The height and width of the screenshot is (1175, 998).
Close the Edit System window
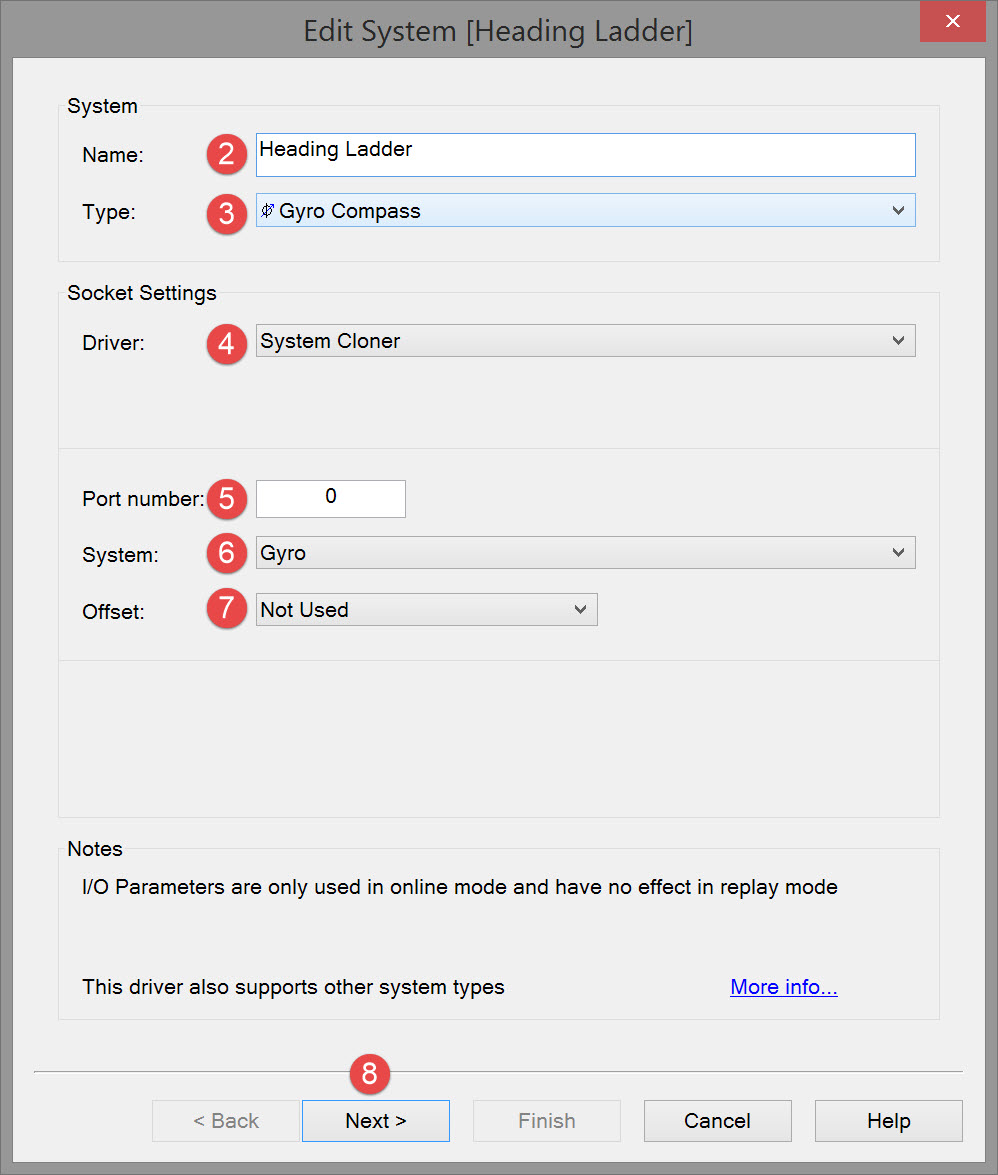pyautogui.click(x=954, y=22)
